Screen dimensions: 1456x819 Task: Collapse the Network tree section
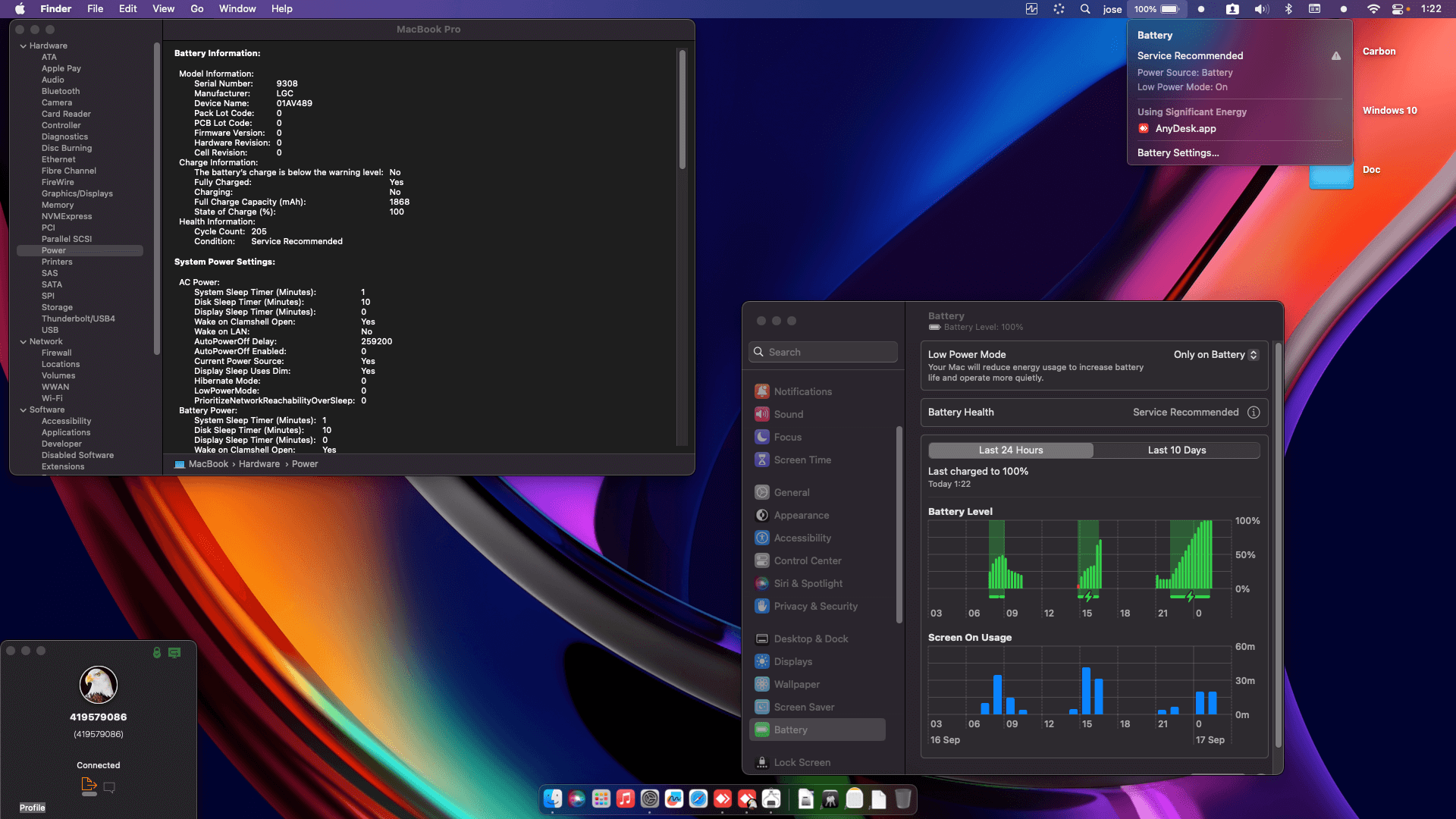tap(24, 342)
